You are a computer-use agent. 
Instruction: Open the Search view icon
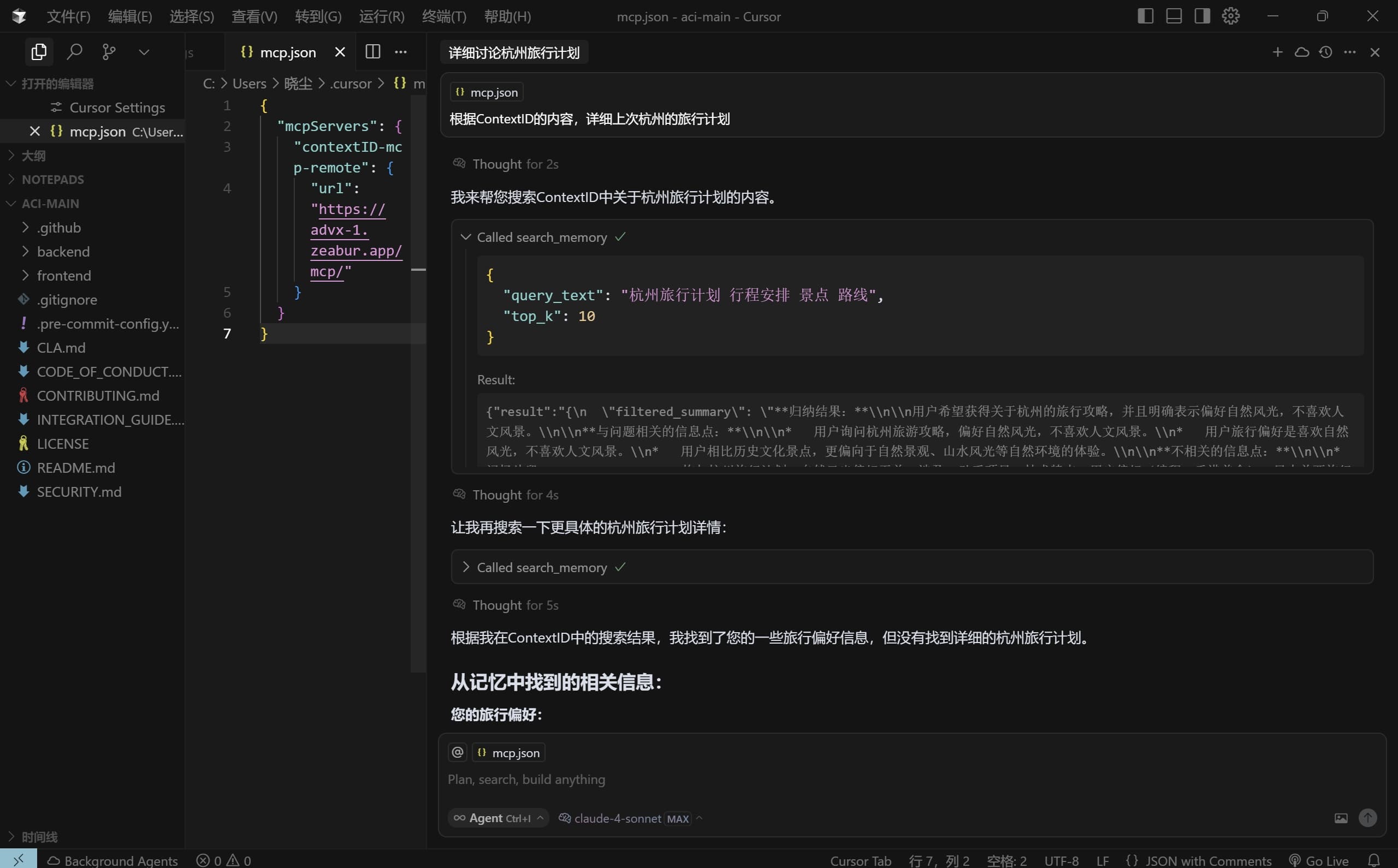coord(74,52)
